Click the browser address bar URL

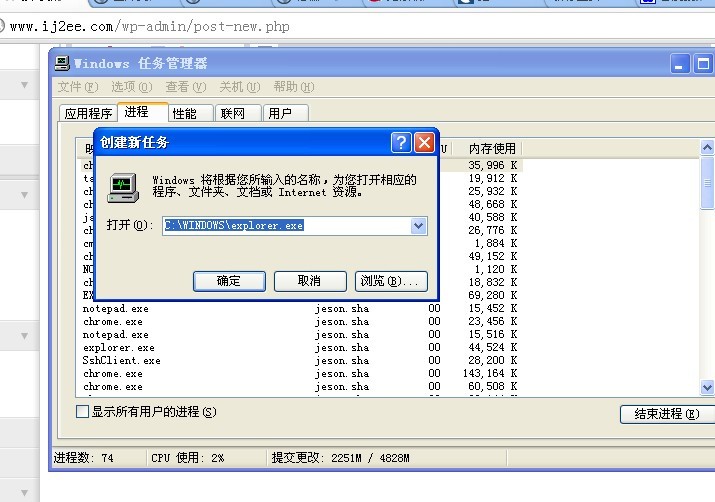coord(150,26)
